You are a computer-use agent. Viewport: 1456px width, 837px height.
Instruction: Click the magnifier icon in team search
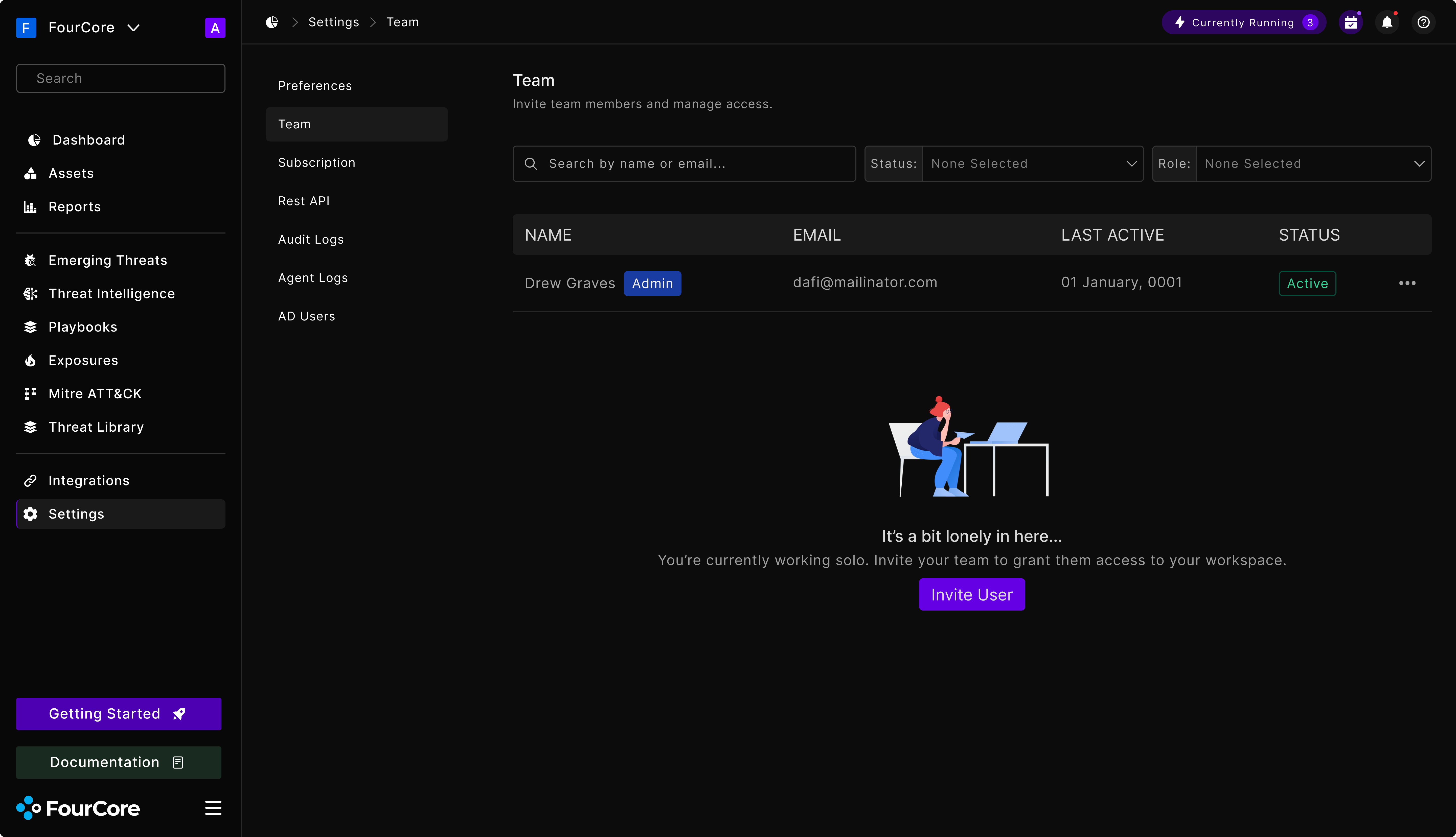531,164
